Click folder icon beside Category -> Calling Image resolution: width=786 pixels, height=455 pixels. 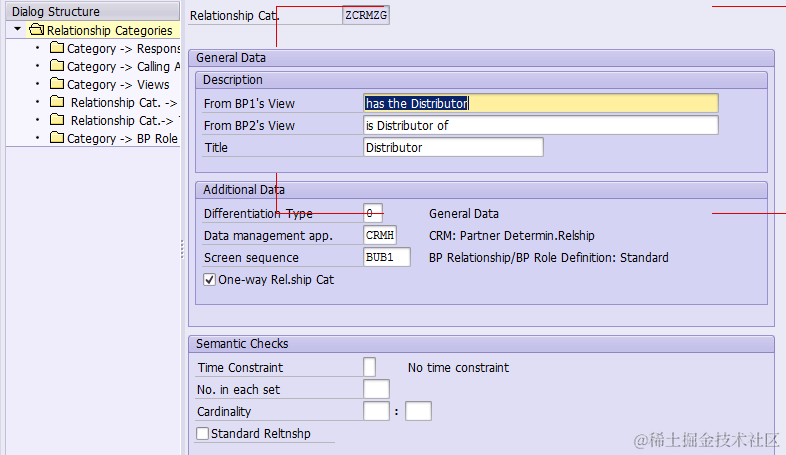coord(57,66)
